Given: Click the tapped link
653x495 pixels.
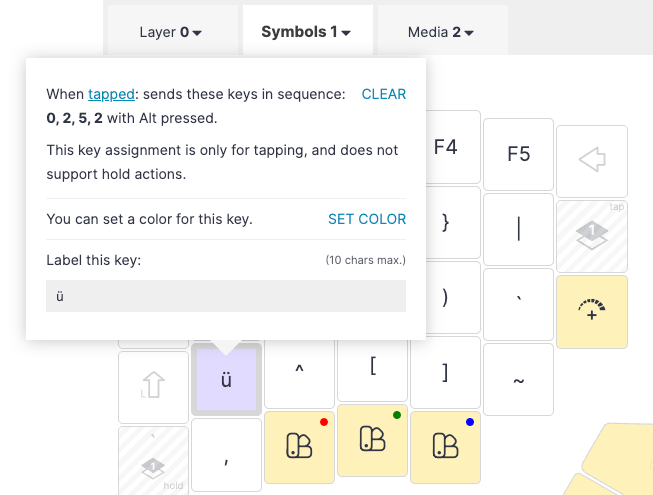Looking at the screenshot, I should [111, 94].
